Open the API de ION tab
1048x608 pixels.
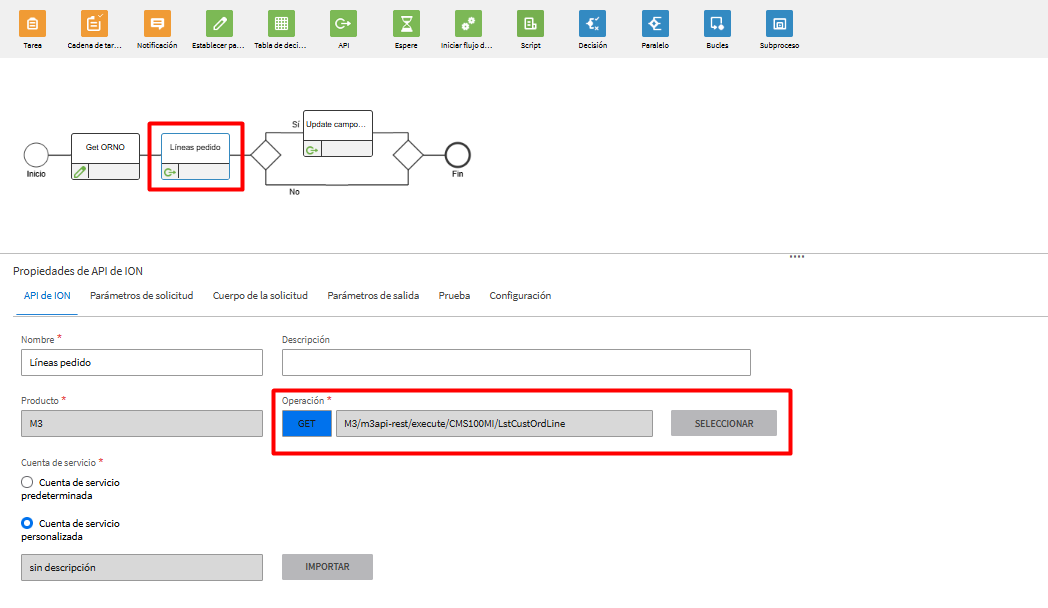point(47,295)
